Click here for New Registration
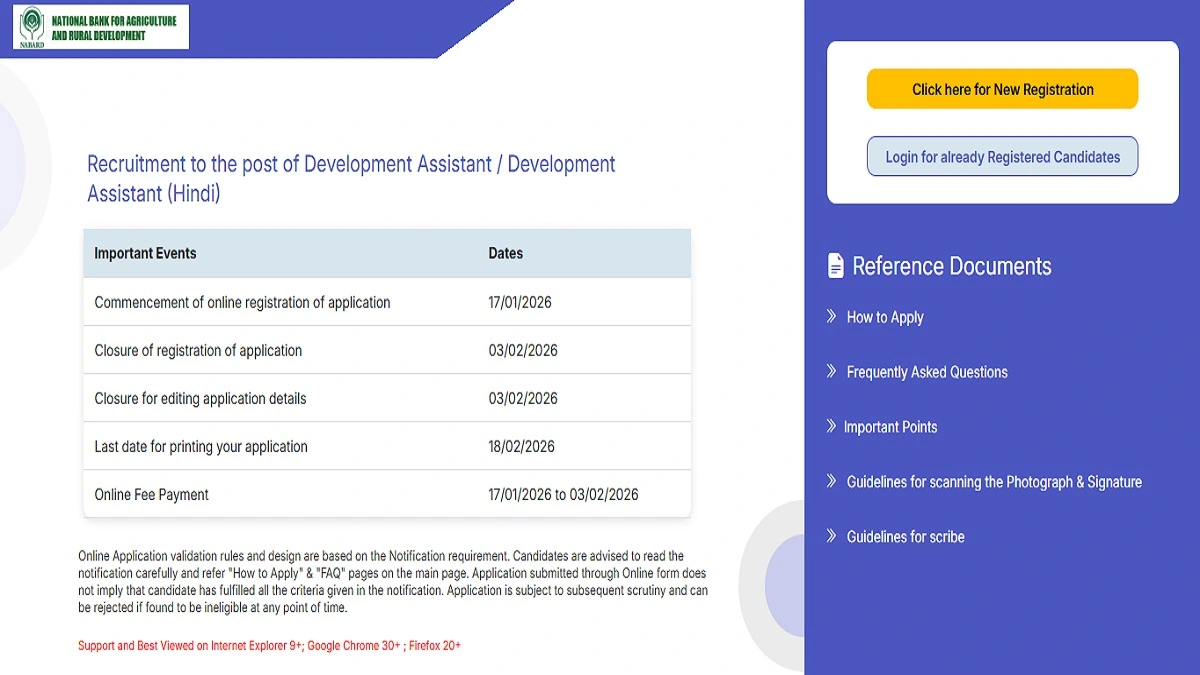This screenshot has width=1200, height=675. (1002, 88)
